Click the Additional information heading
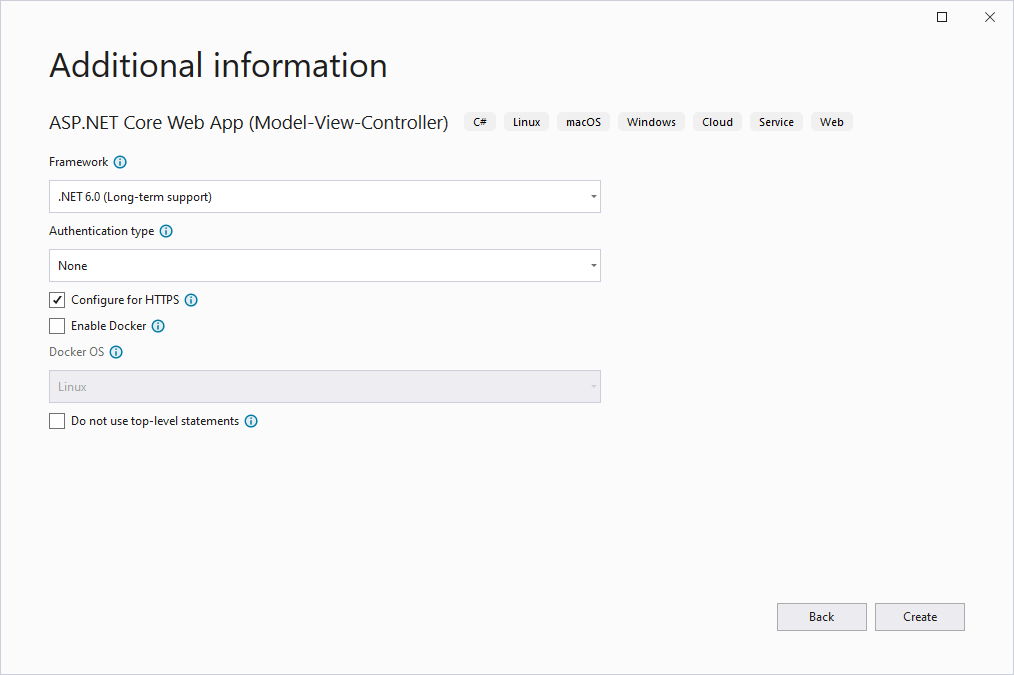The image size is (1014, 675). (219, 65)
